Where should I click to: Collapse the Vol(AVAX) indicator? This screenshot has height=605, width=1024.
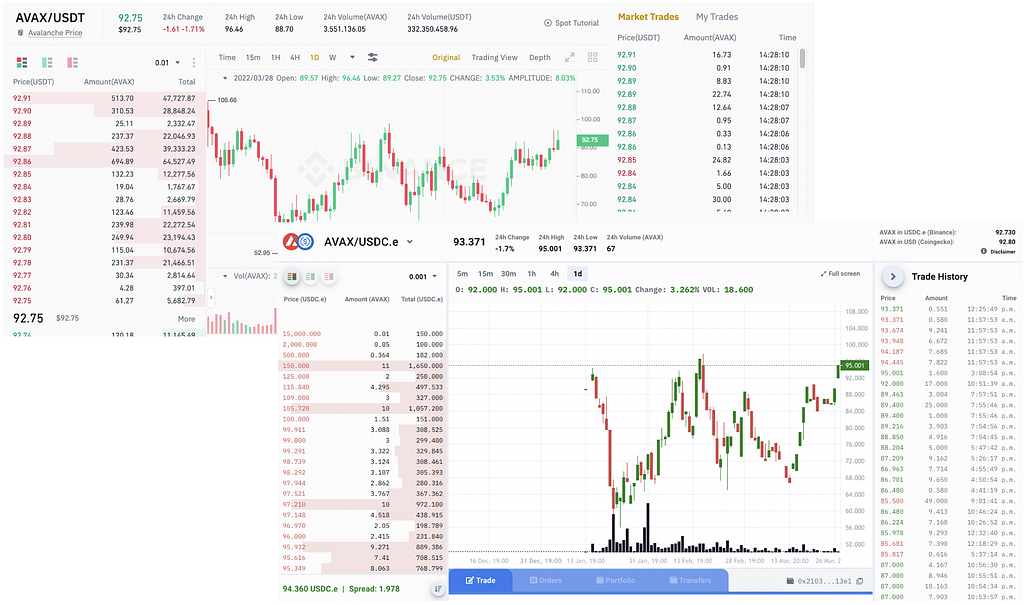pyautogui.click(x=225, y=276)
